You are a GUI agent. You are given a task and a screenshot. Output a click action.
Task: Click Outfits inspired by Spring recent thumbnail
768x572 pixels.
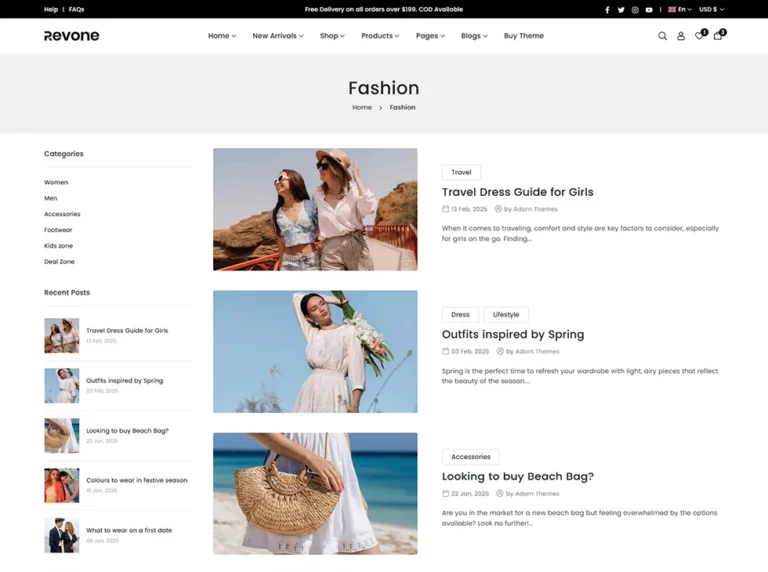click(62, 385)
